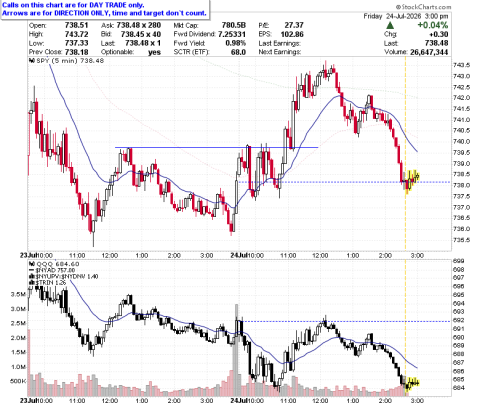Click the $NYUPV:$NYDNV 1.40 legend entry

pos(67,276)
